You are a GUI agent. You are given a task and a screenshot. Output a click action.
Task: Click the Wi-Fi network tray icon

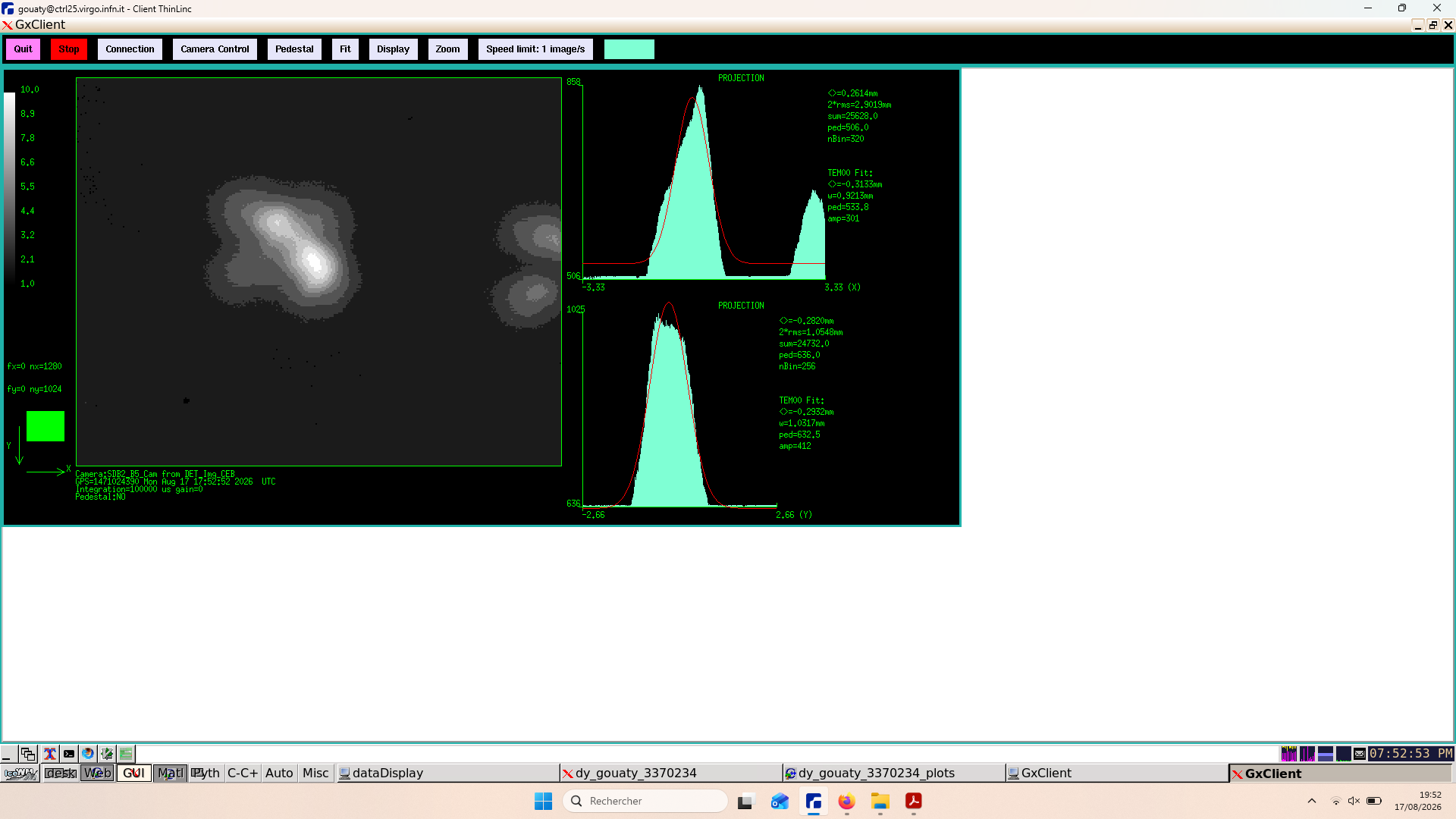click(x=1336, y=801)
